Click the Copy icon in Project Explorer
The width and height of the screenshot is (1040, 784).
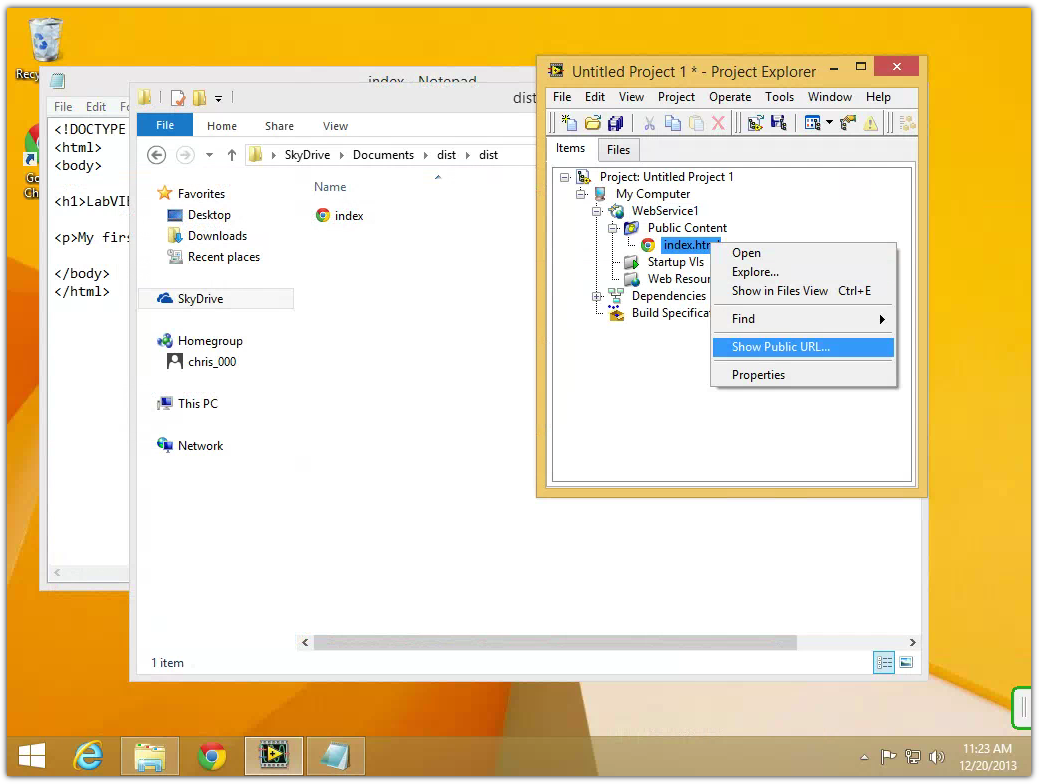pyautogui.click(x=673, y=123)
